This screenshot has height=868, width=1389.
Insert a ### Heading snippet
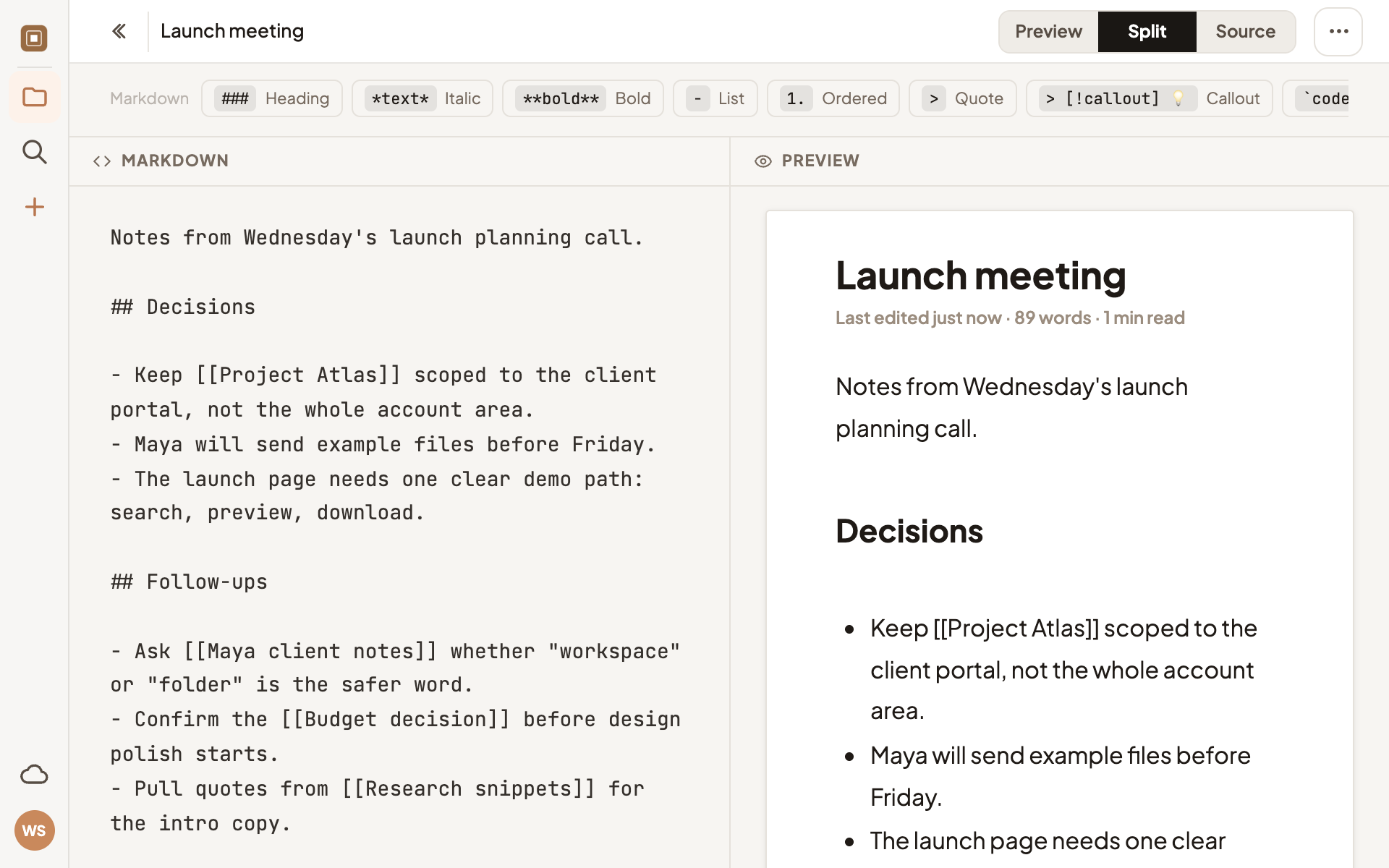click(x=272, y=98)
